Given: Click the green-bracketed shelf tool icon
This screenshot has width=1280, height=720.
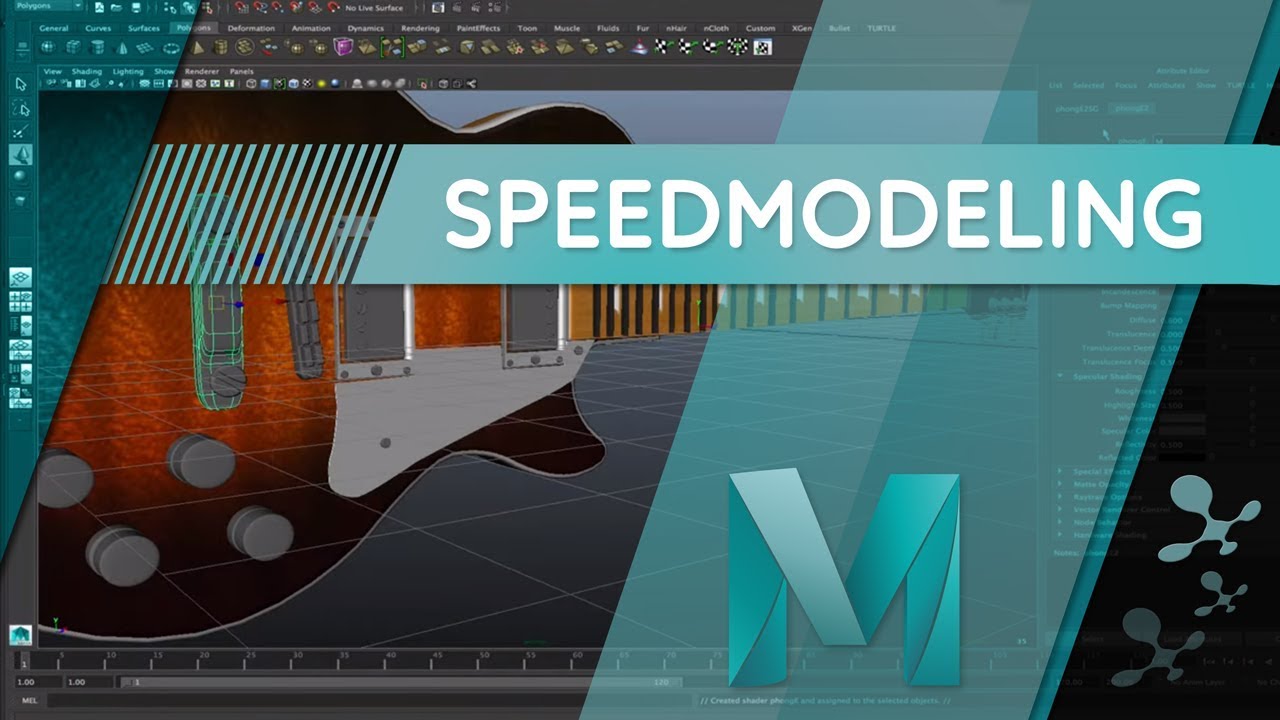Looking at the screenshot, I should pyautogui.click(x=392, y=47).
